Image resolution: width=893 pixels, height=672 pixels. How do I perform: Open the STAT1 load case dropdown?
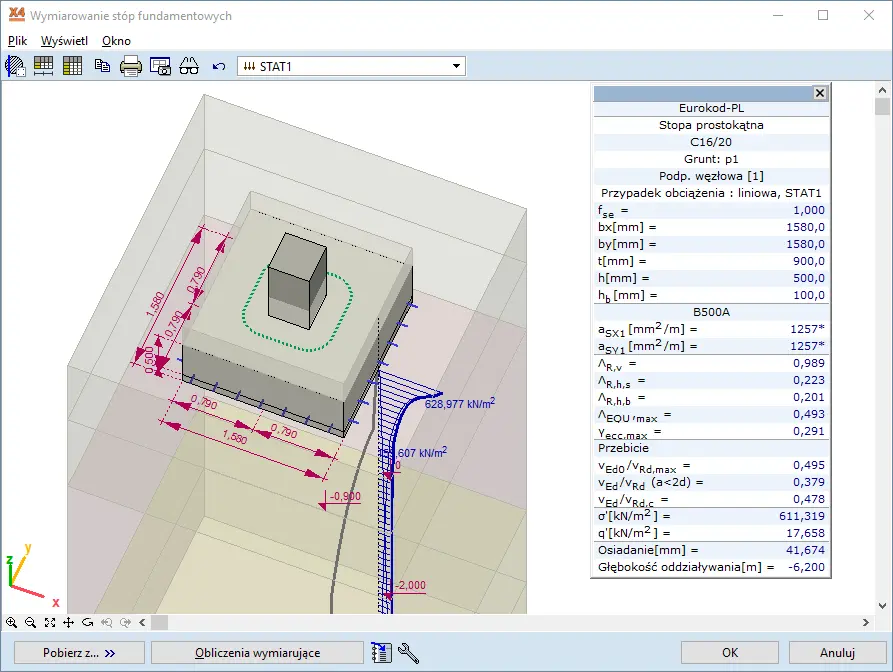(456, 67)
